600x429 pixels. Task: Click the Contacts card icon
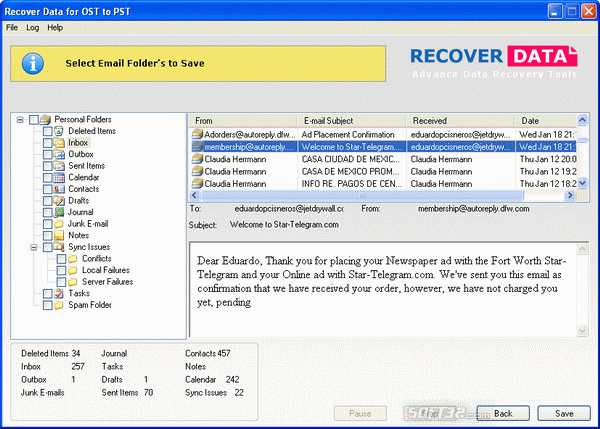pyautogui.click(x=59, y=189)
